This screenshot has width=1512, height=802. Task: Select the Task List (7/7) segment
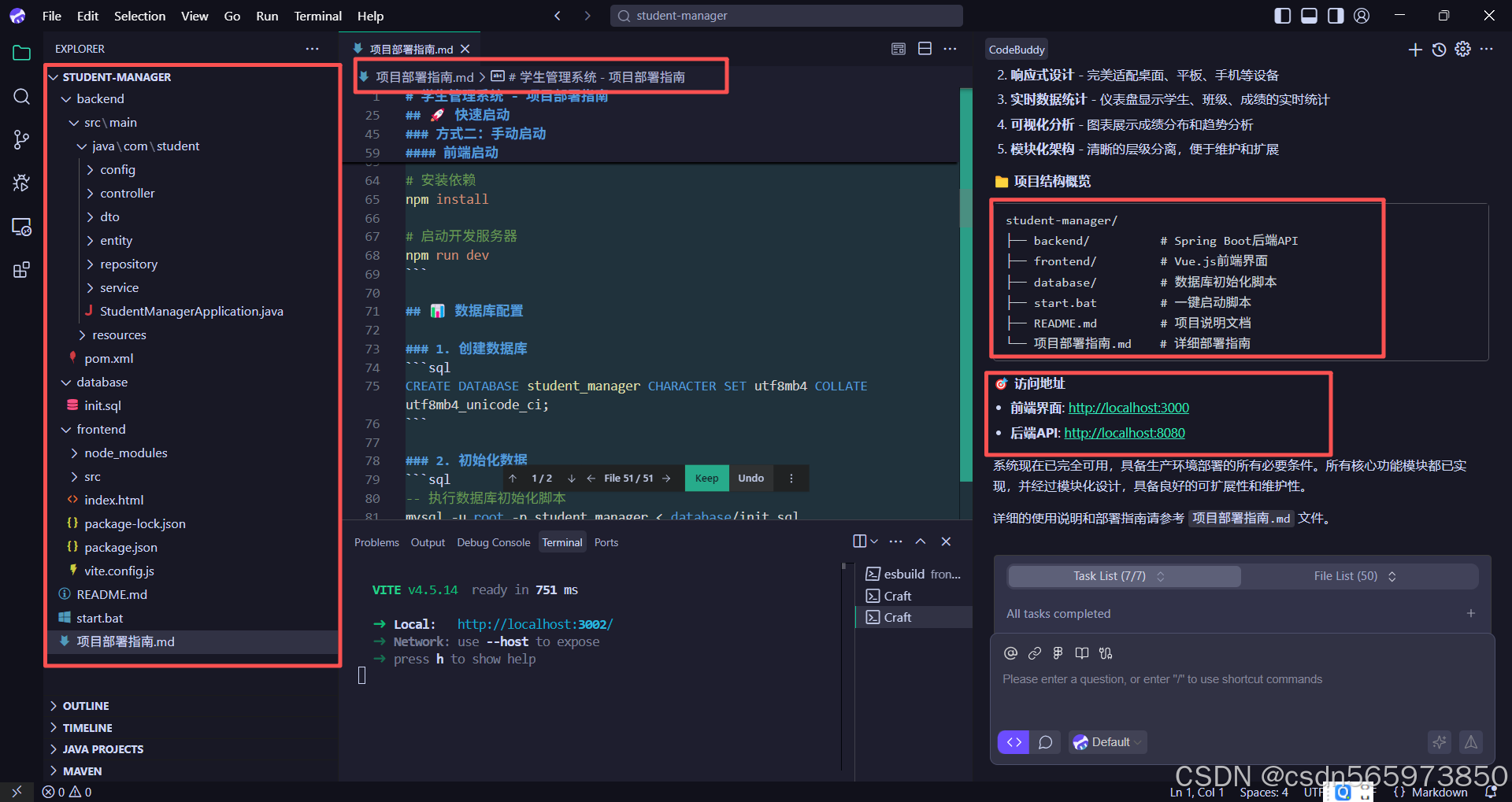1125,576
